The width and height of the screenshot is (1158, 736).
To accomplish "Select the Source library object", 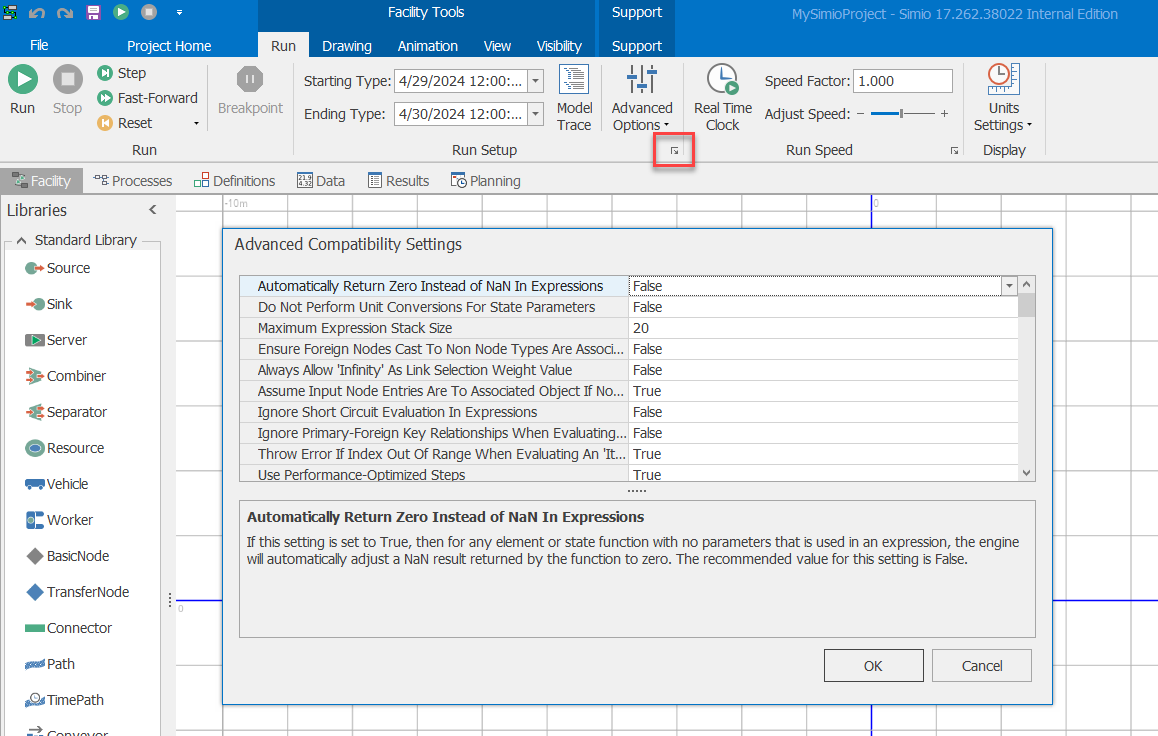I will (x=58, y=268).
